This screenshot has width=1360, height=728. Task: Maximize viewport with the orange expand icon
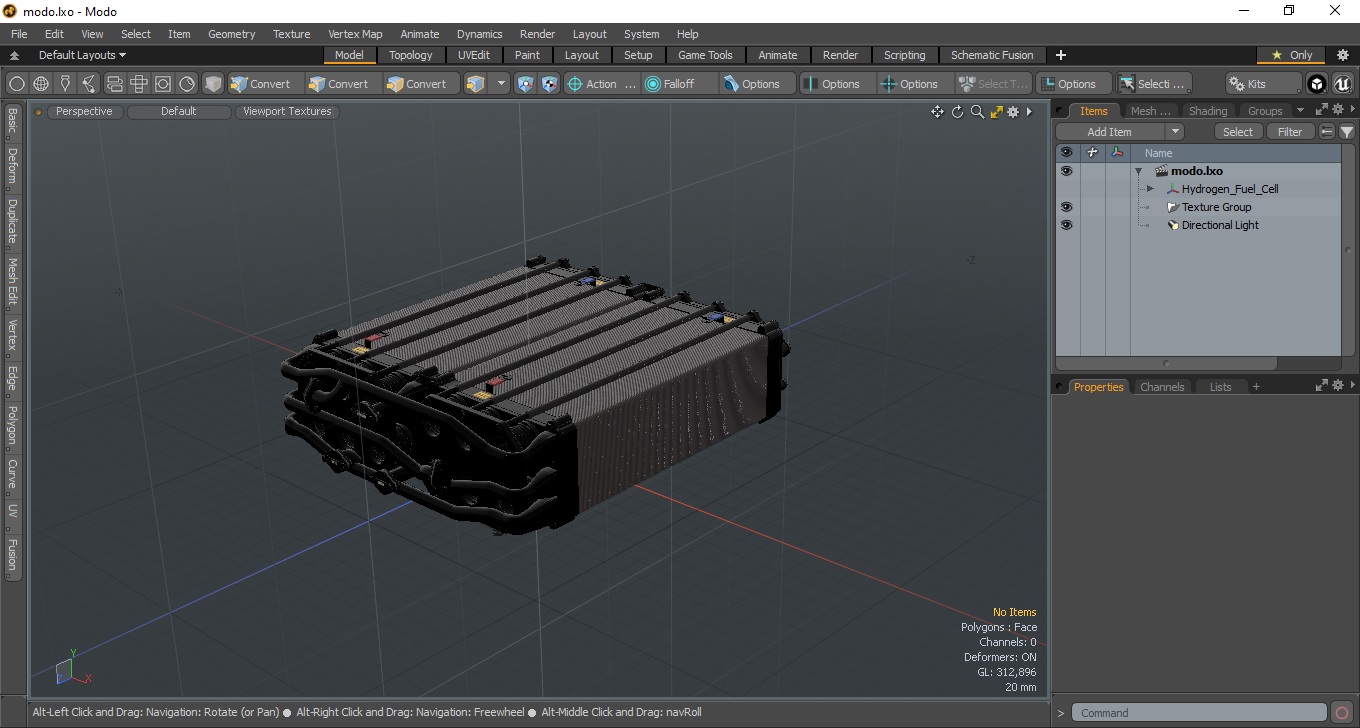(x=996, y=112)
